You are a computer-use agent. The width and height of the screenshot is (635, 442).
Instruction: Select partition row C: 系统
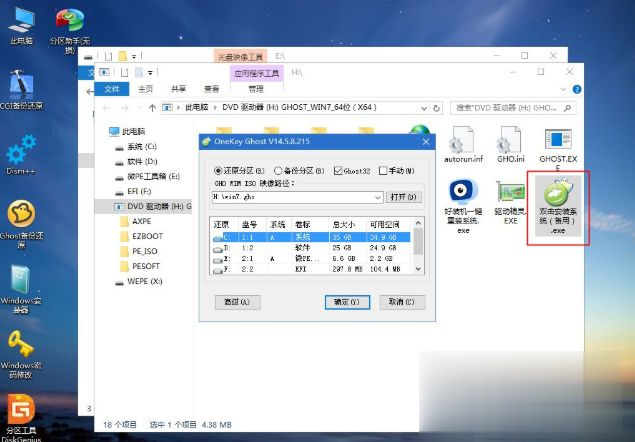pos(311,237)
